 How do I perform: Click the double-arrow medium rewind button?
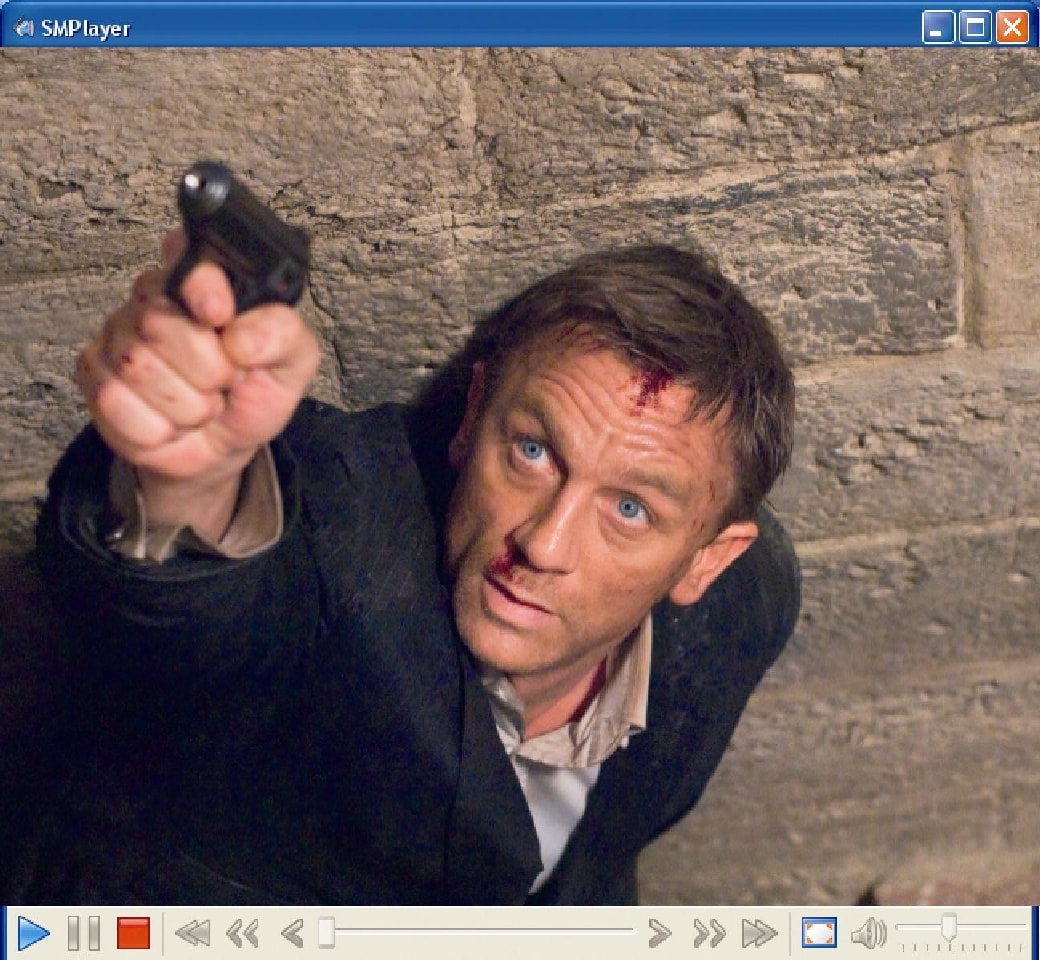point(243,934)
